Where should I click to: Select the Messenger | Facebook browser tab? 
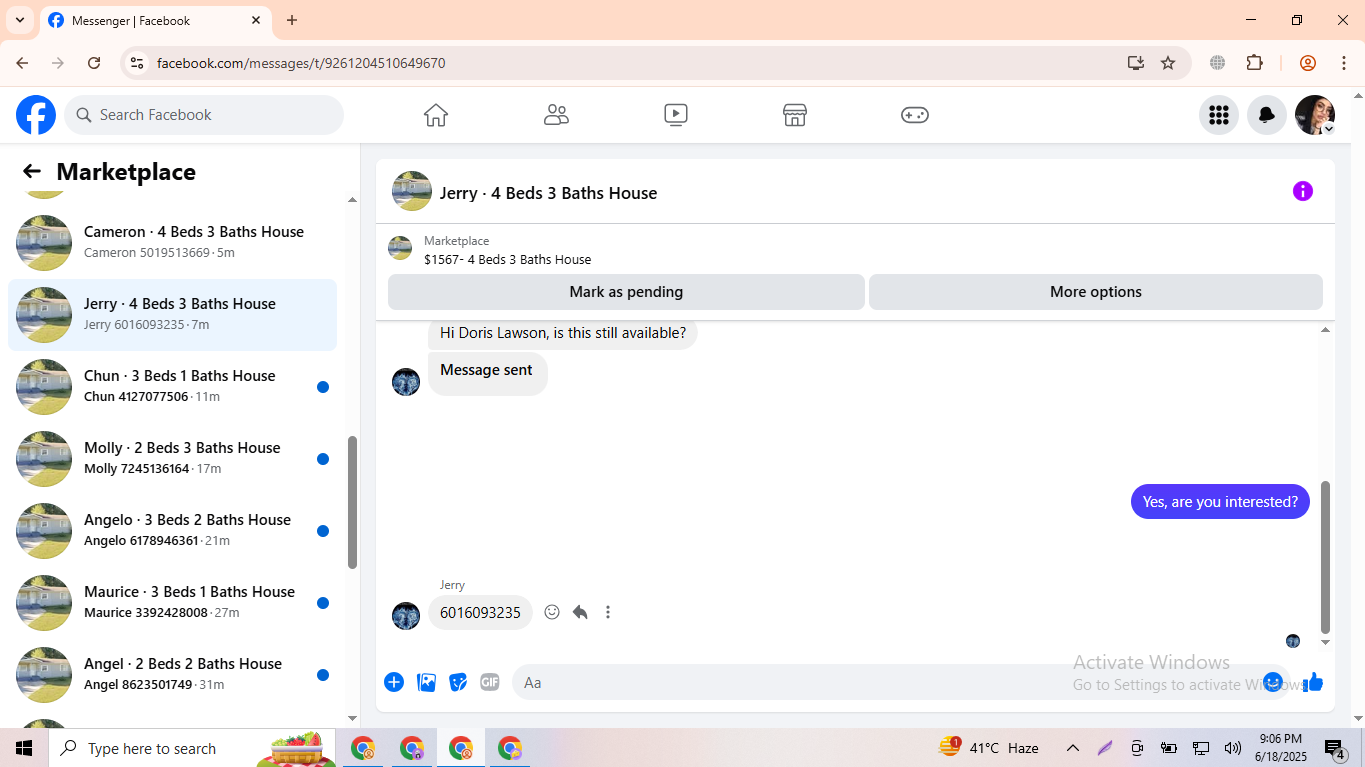click(x=155, y=20)
